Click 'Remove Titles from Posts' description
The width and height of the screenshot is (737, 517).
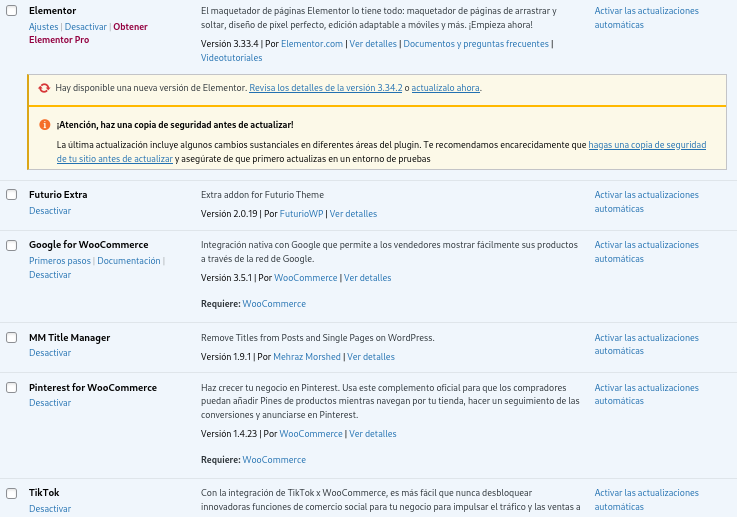point(318,338)
